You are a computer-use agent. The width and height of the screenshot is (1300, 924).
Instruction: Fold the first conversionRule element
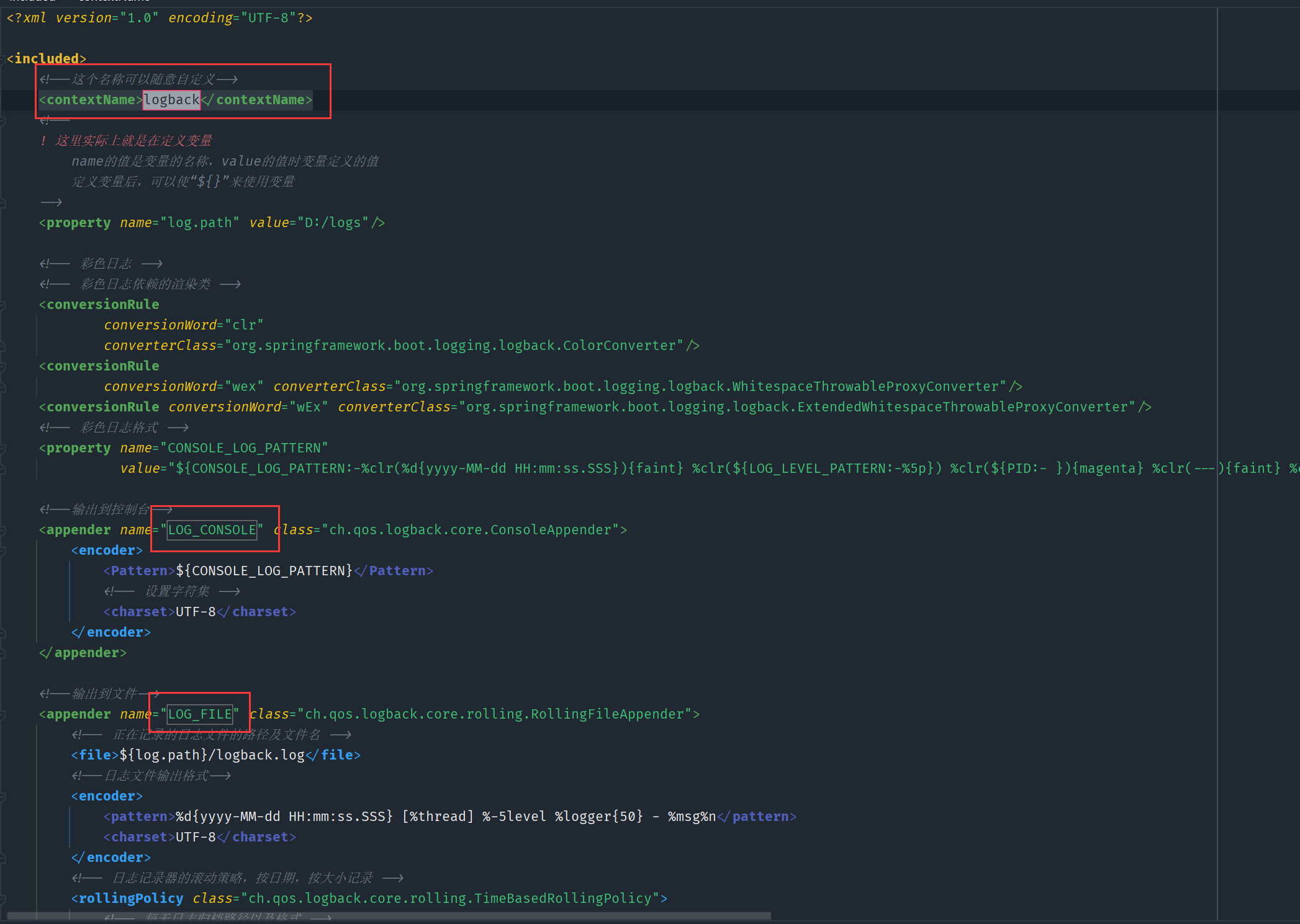[3, 305]
